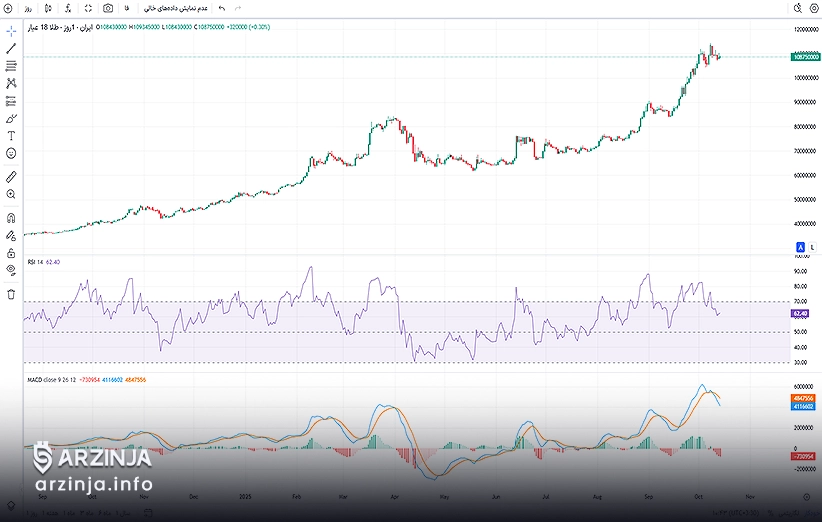822x522 pixels.
Task: Select the ruler measure tool
Action: click(11, 176)
